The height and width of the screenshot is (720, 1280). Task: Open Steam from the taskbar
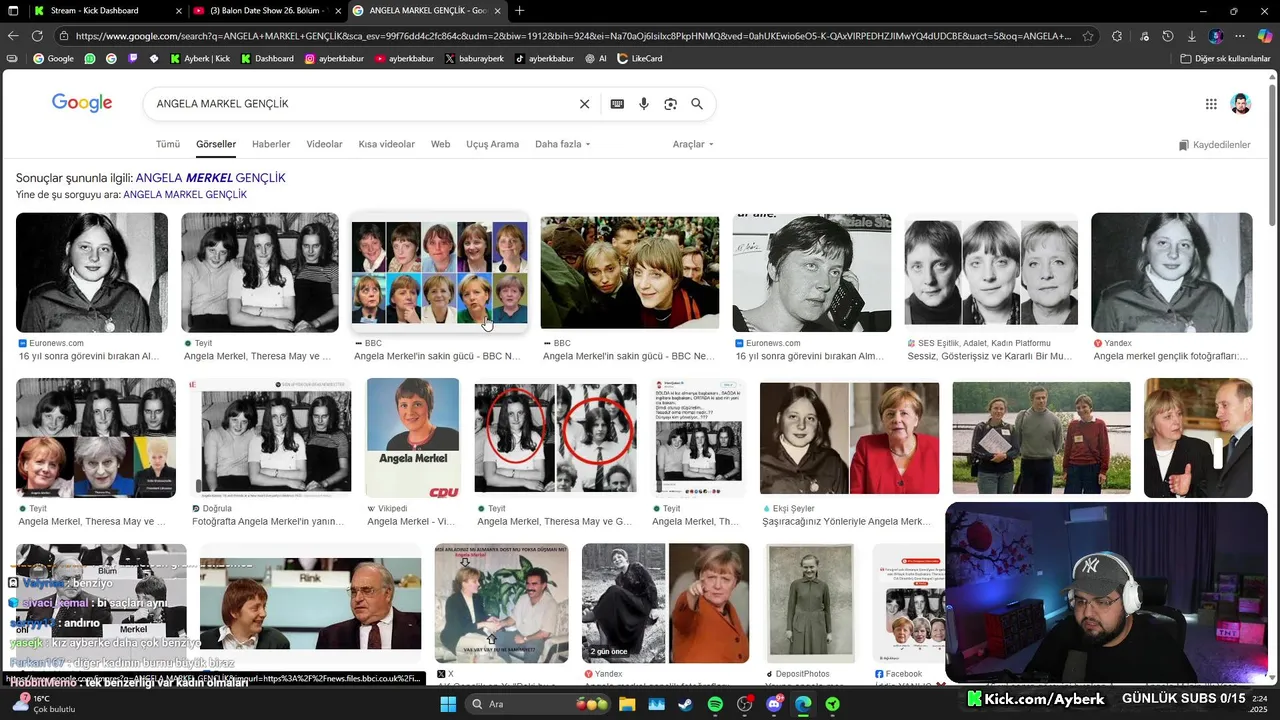click(x=685, y=704)
